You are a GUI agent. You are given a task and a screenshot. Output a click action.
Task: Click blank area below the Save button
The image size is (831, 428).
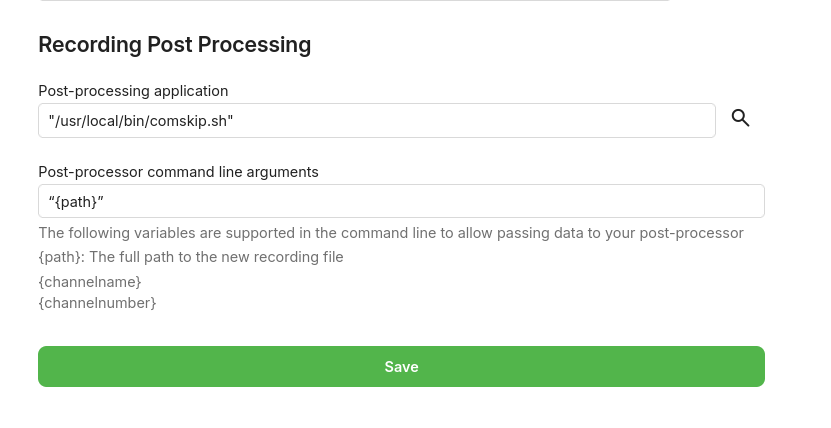[400, 408]
